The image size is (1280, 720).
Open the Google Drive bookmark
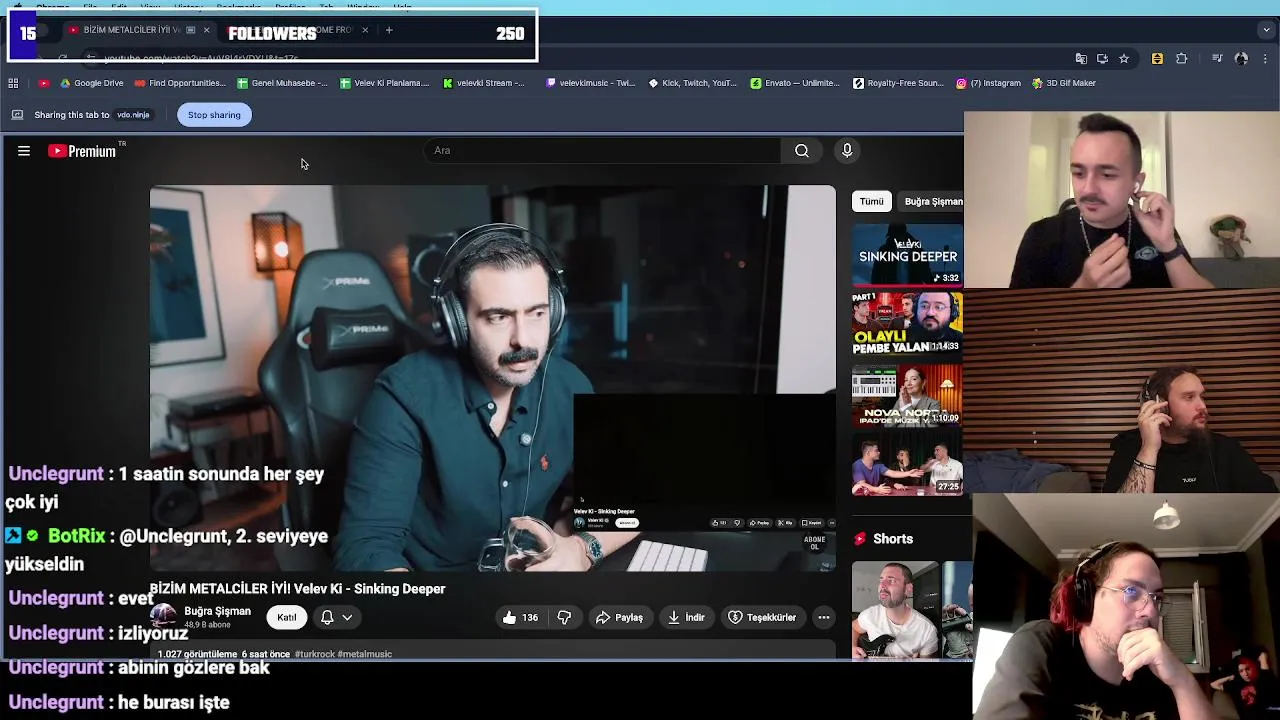[91, 83]
